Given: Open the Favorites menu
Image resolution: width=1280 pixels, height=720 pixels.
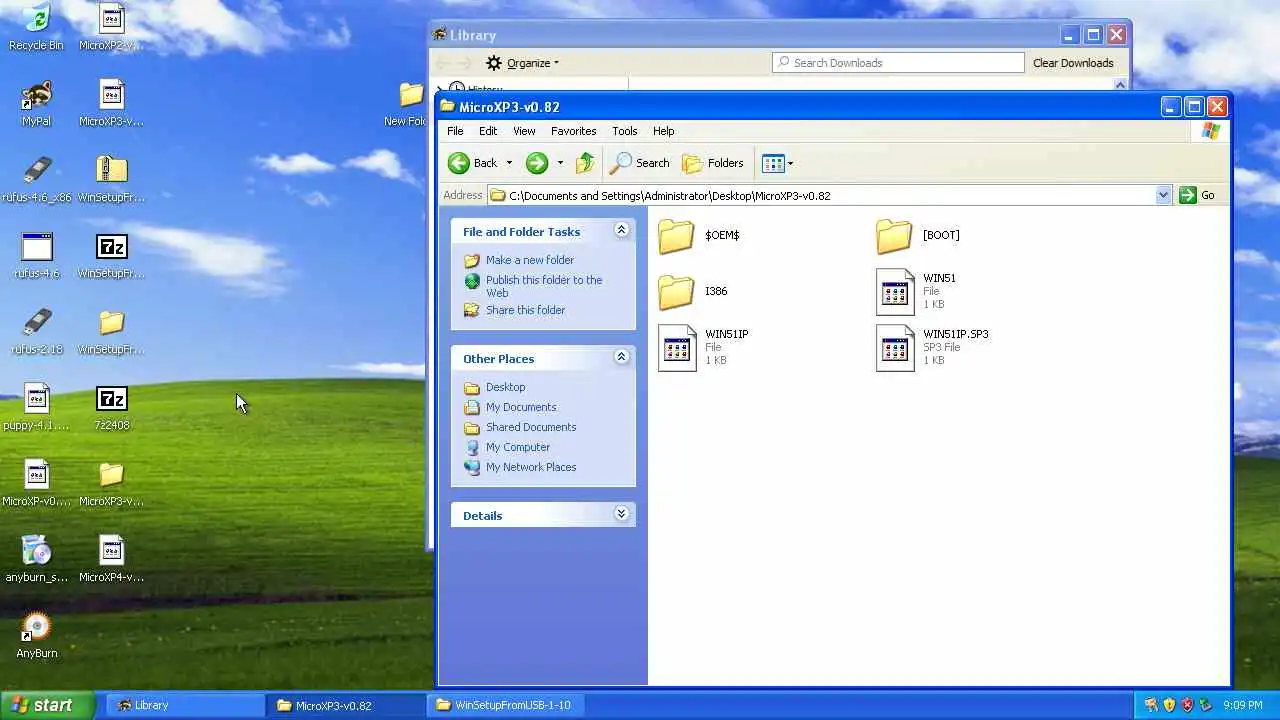Looking at the screenshot, I should click(573, 131).
